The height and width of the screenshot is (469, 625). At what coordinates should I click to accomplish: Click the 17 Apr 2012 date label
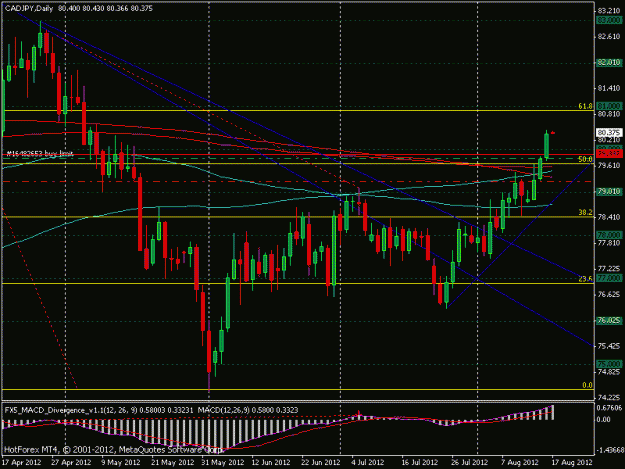click(21, 463)
